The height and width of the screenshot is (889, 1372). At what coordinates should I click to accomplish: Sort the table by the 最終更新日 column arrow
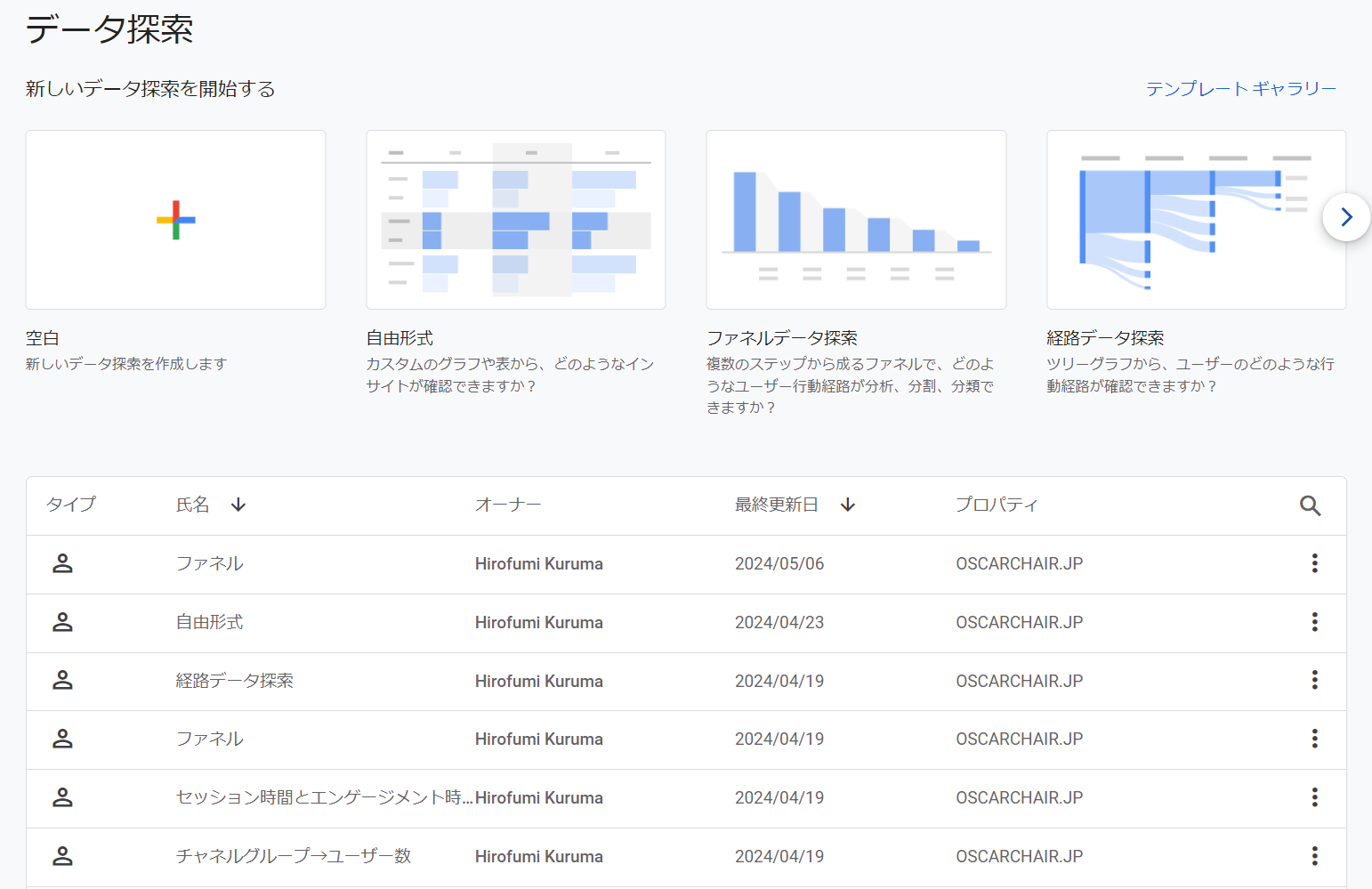click(x=847, y=505)
